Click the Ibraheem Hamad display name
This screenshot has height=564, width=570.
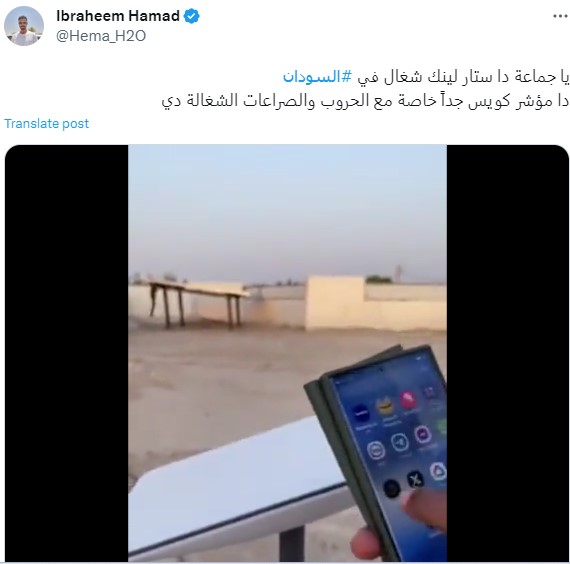coord(118,16)
